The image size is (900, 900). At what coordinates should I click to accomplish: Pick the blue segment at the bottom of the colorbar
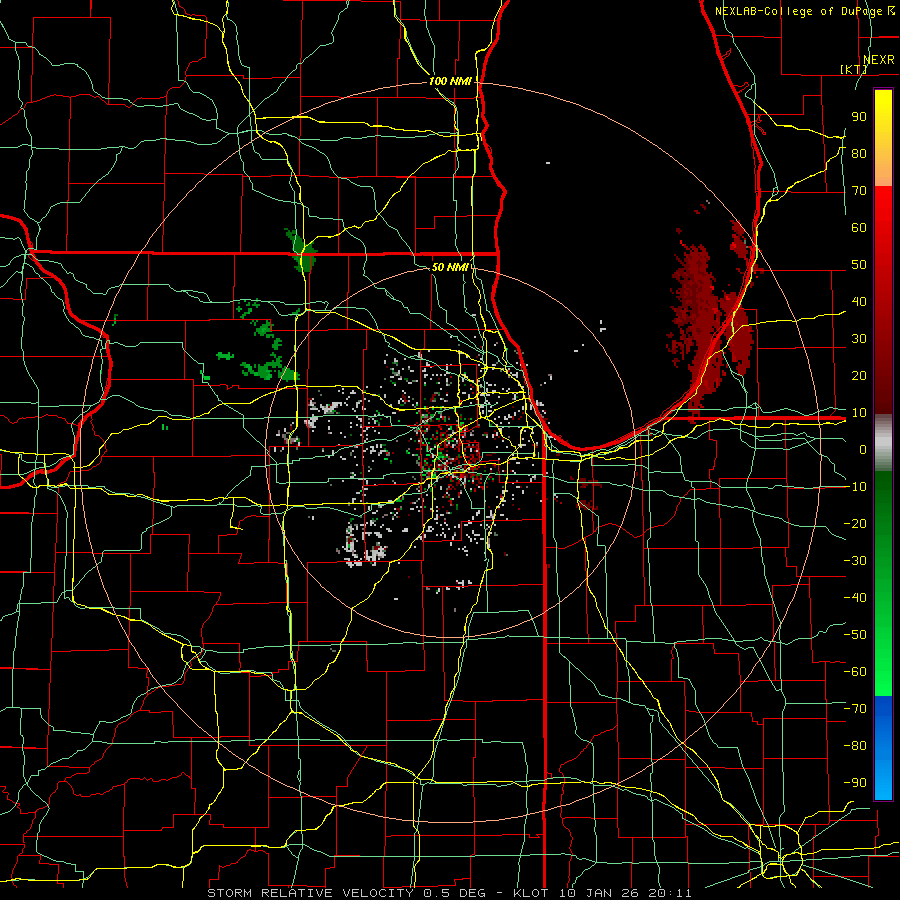pyautogui.click(x=883, y=747)
